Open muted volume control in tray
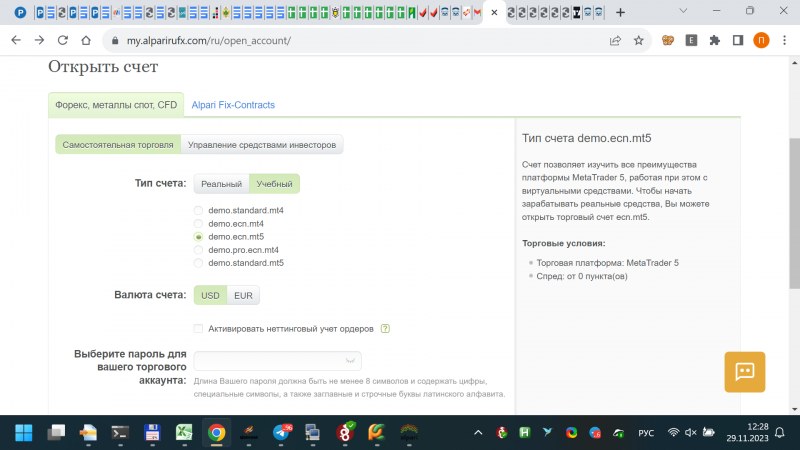The image size is (800, 450). coord(691,433)
